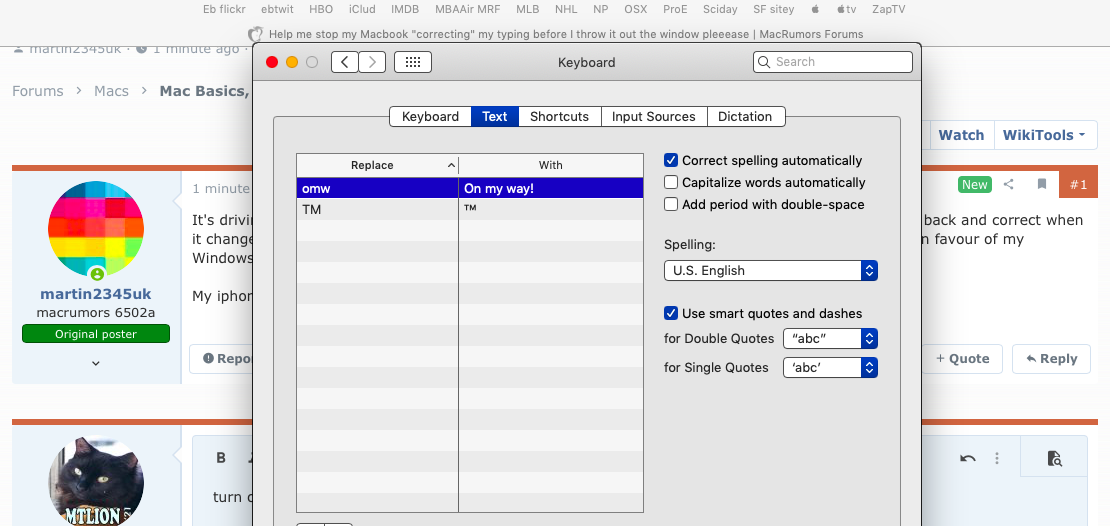Click Watch thread button
This screenshot has height=526, width=1110.
tap(961, 135)
